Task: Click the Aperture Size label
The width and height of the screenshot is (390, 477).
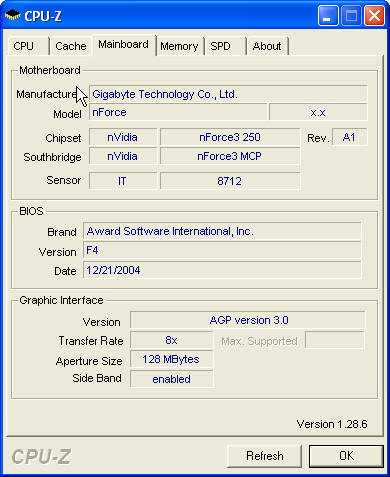Action: click(x=89, y=361)
